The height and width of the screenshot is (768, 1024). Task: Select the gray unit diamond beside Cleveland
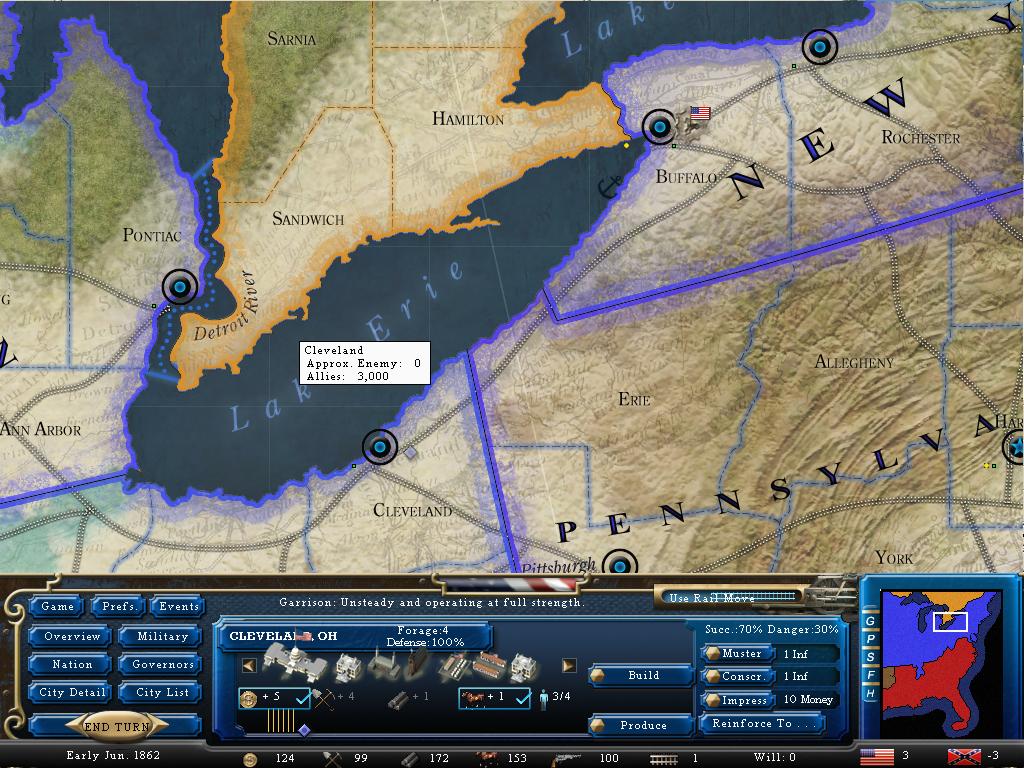click(409, 452)
